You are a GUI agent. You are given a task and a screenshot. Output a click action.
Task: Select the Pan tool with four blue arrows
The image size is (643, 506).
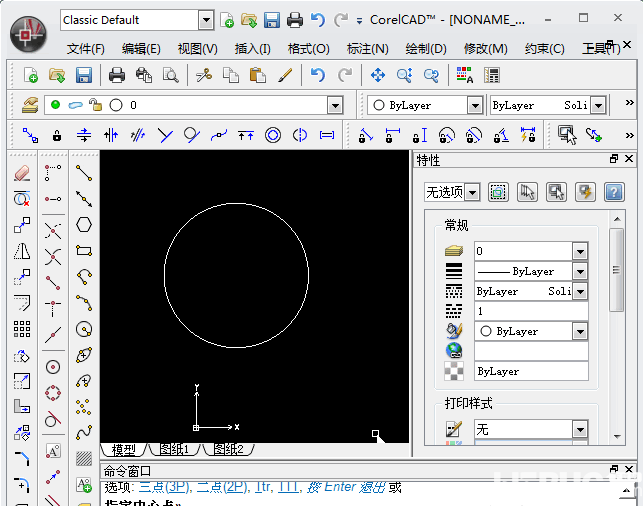tap(378, 75)
